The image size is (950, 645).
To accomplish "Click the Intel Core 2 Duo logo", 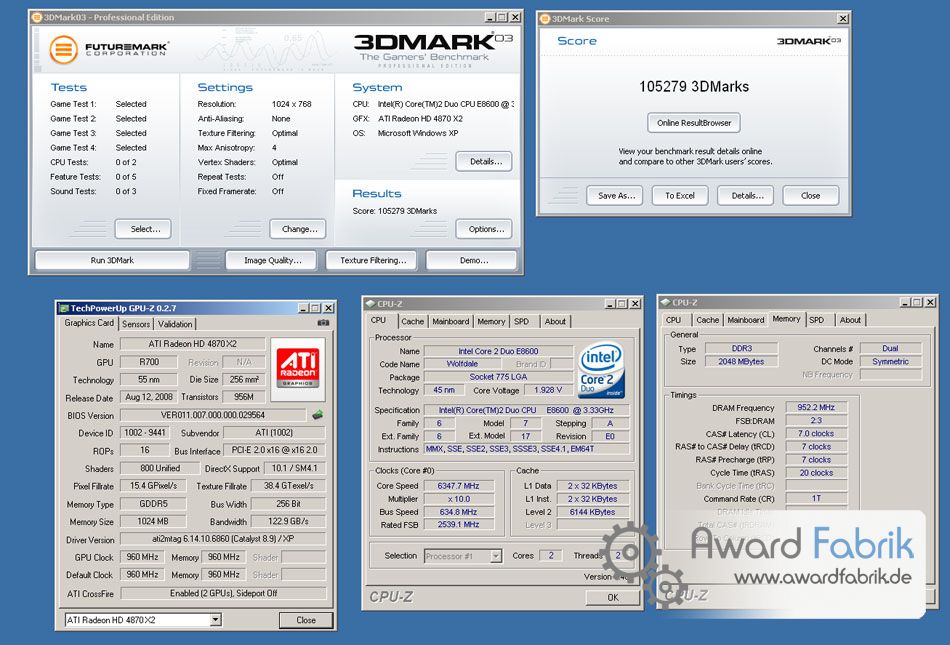I will click(600, 371).
